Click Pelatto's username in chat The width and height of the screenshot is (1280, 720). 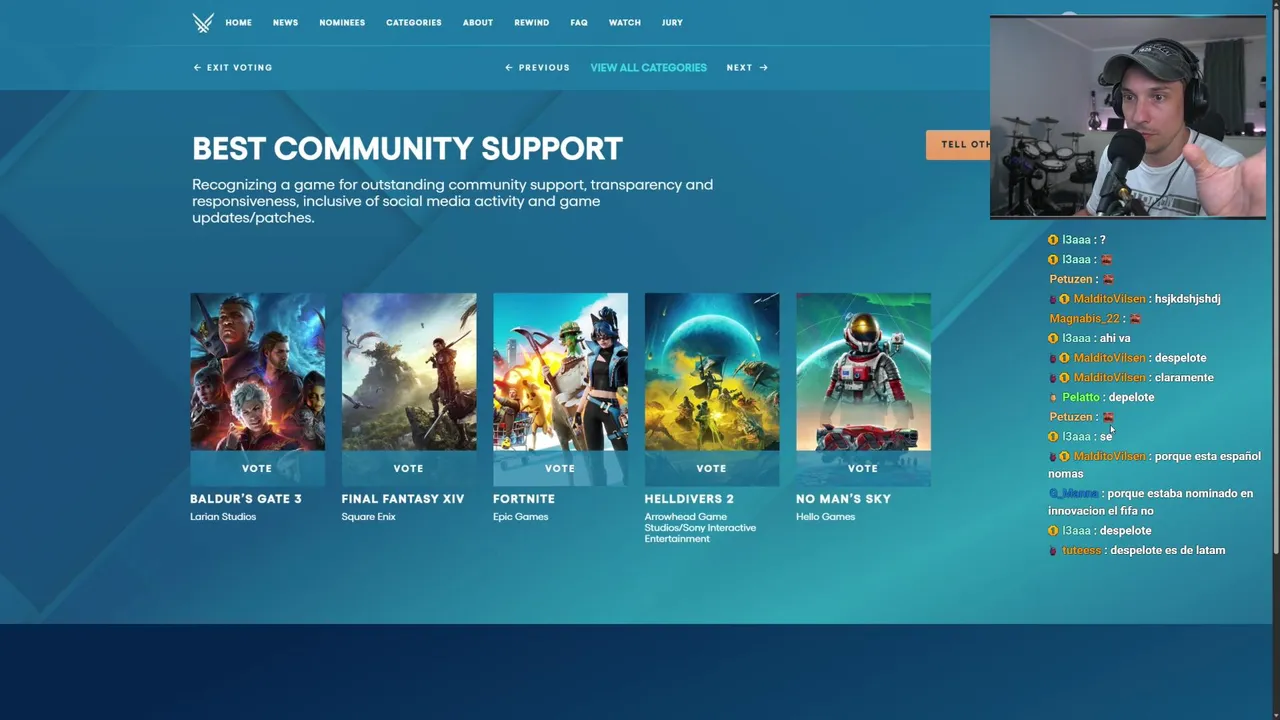1081,397
